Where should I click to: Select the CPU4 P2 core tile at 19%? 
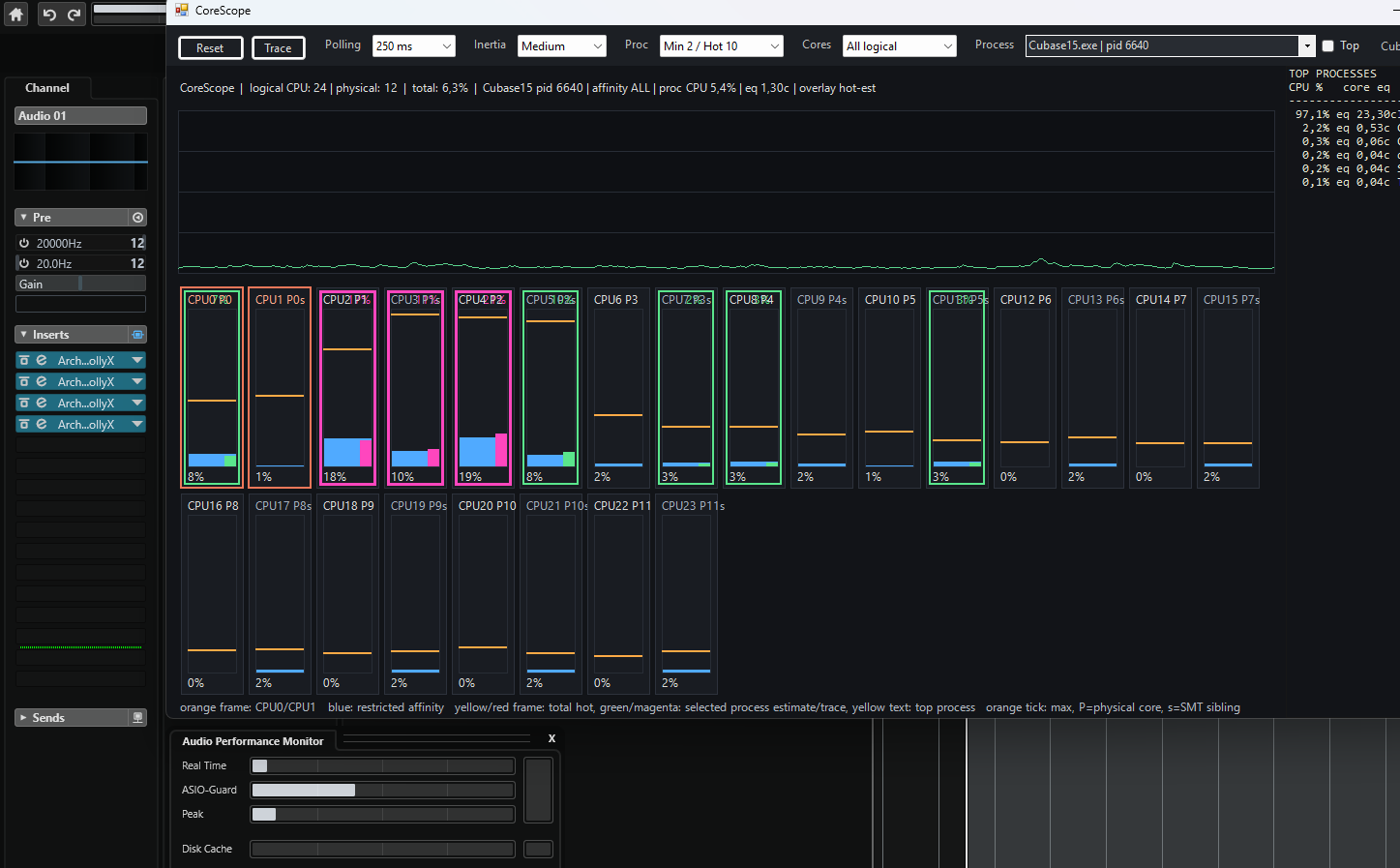tap(483, 387)
